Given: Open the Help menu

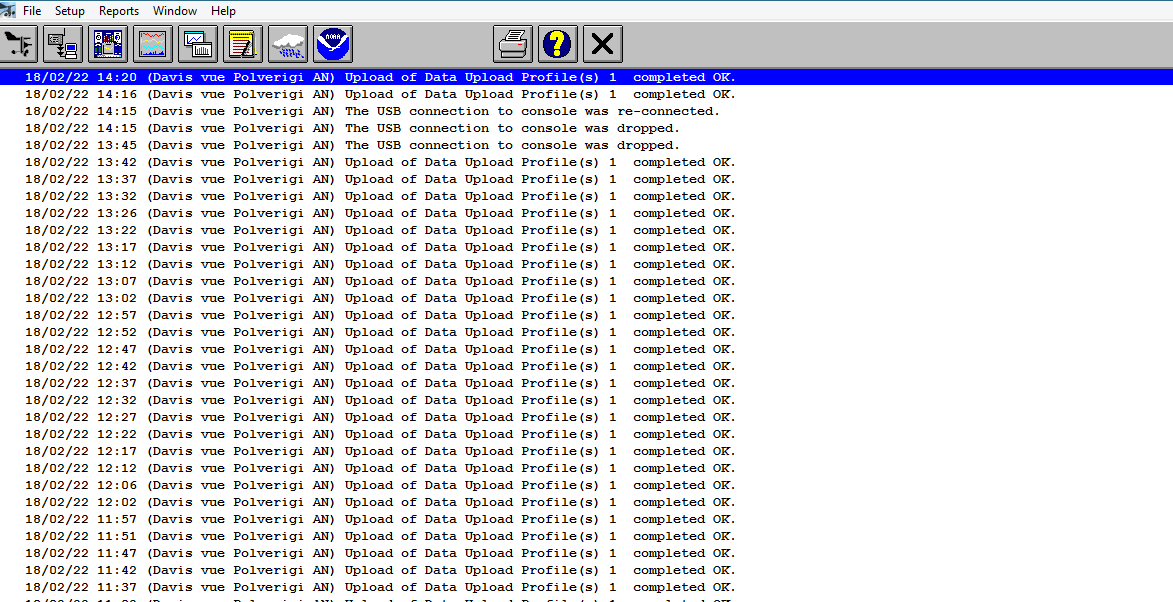Looking at the screenshot, I should [x=224, y=11].
